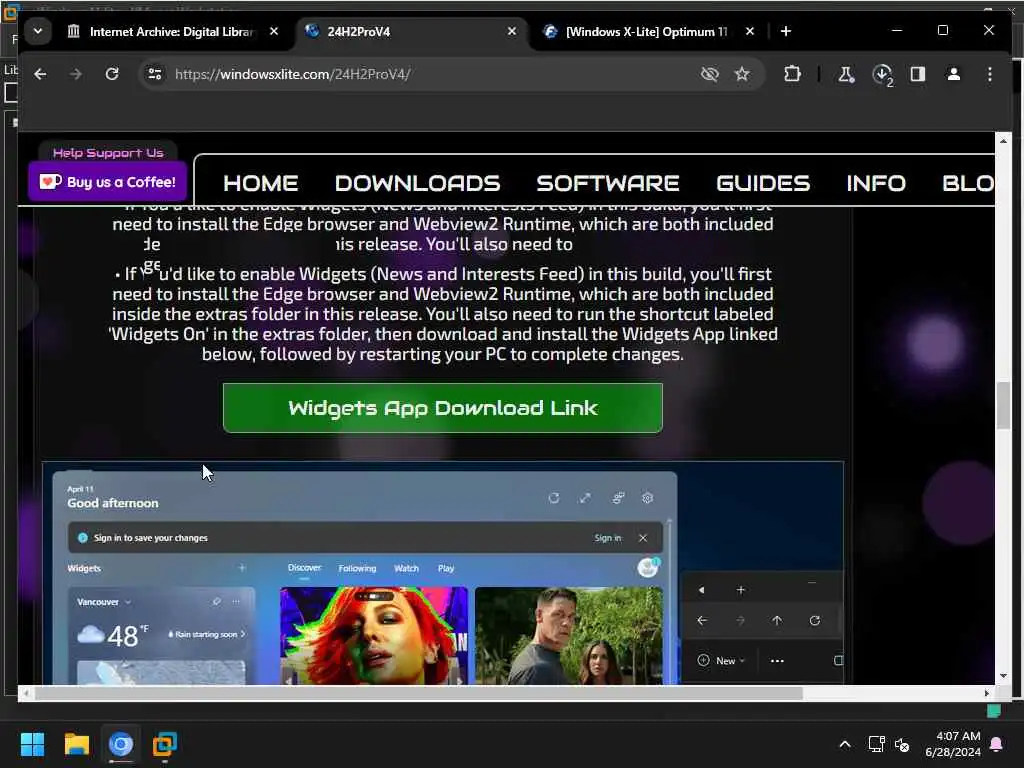
Task: View site information icon in address bar
Action: pyautogui.click(x=155, y=74)
